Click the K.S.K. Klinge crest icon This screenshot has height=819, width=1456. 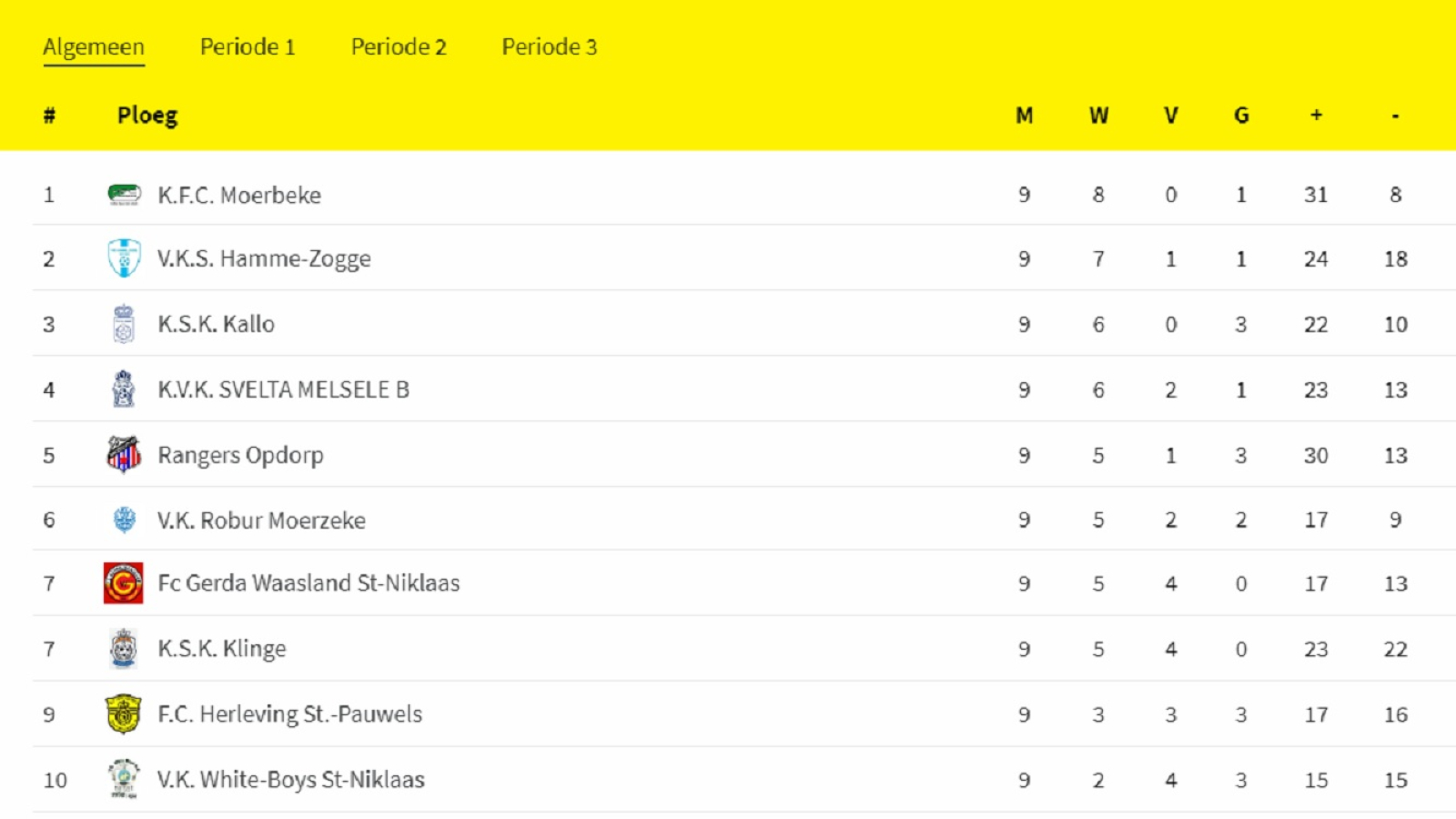[124, 649]
